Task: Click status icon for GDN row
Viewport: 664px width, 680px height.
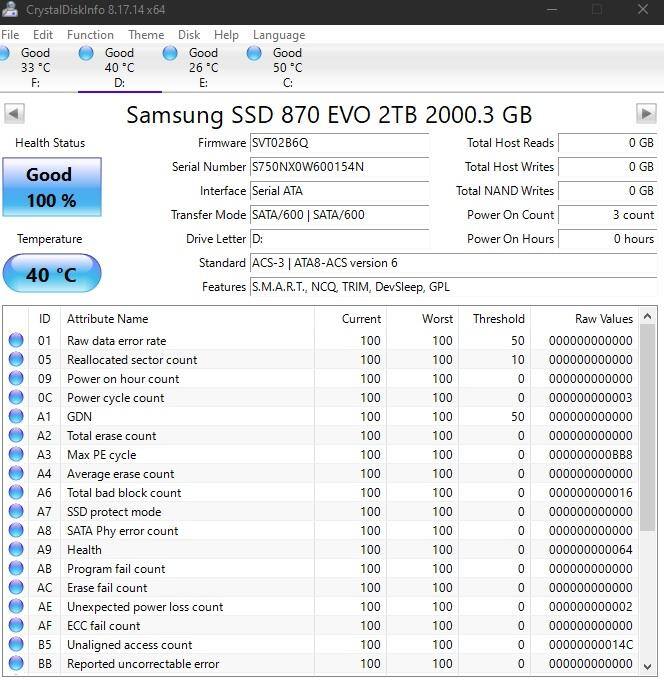Action: [16, 416]
